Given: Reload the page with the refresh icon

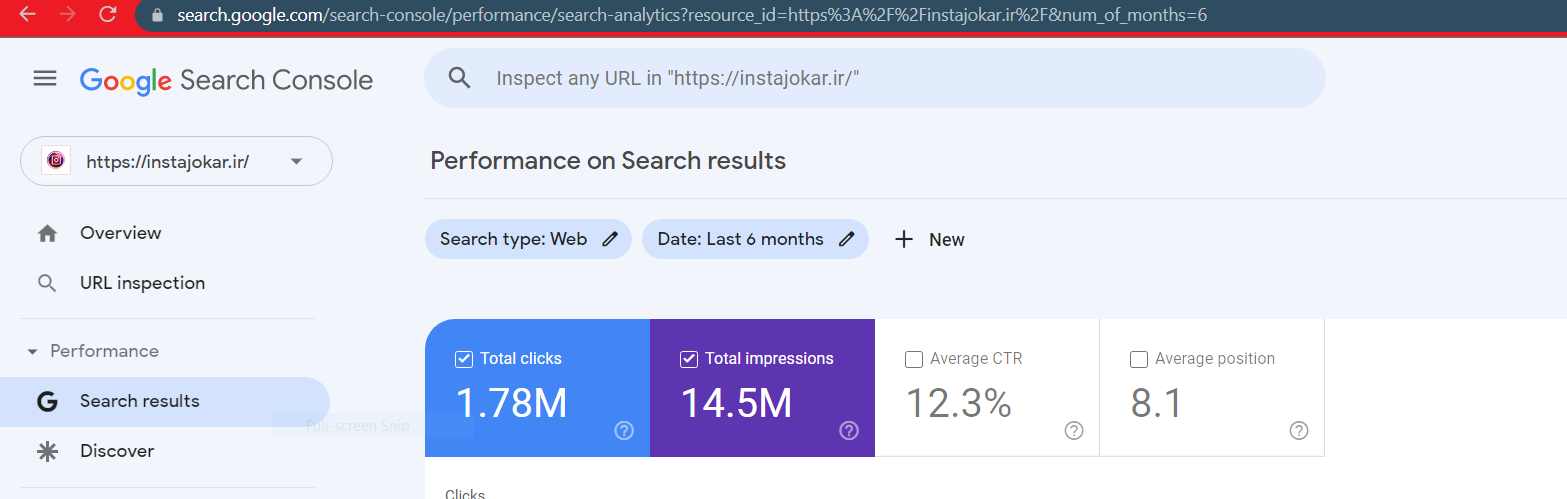Looking at the screenshot, I should 108,15.
